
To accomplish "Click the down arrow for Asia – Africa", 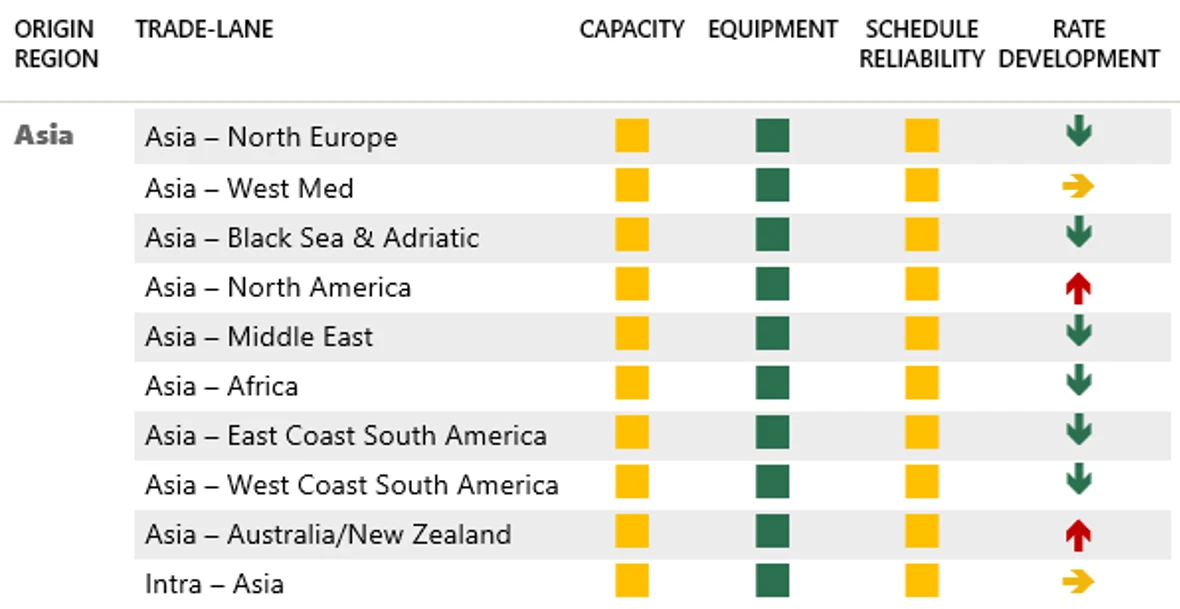I will pos(1078,381).
